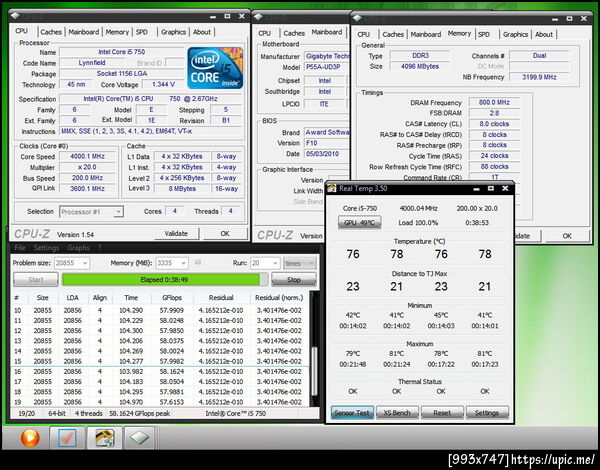Click the NB Frequency 3199.9 MHz value
600x470 pixels.
click(539, 77)
